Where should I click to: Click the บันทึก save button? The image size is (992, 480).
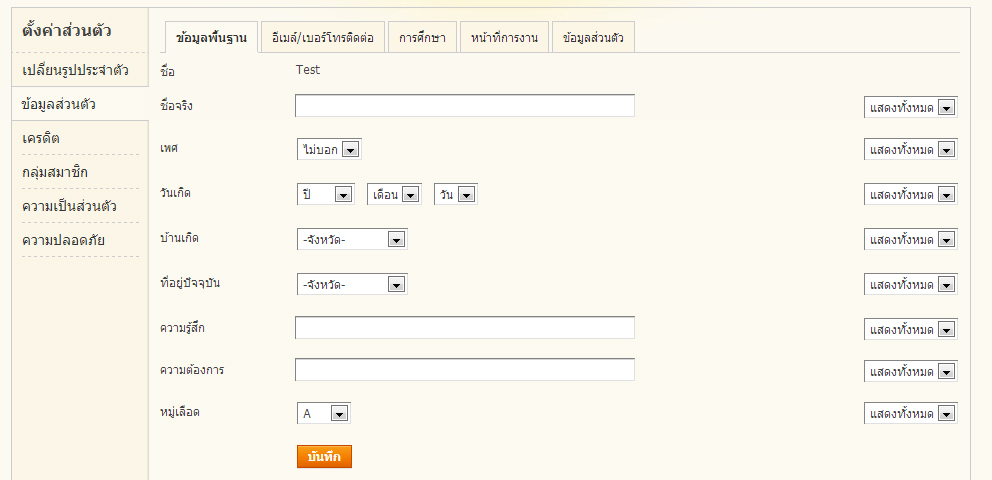[x=324, y=457]
